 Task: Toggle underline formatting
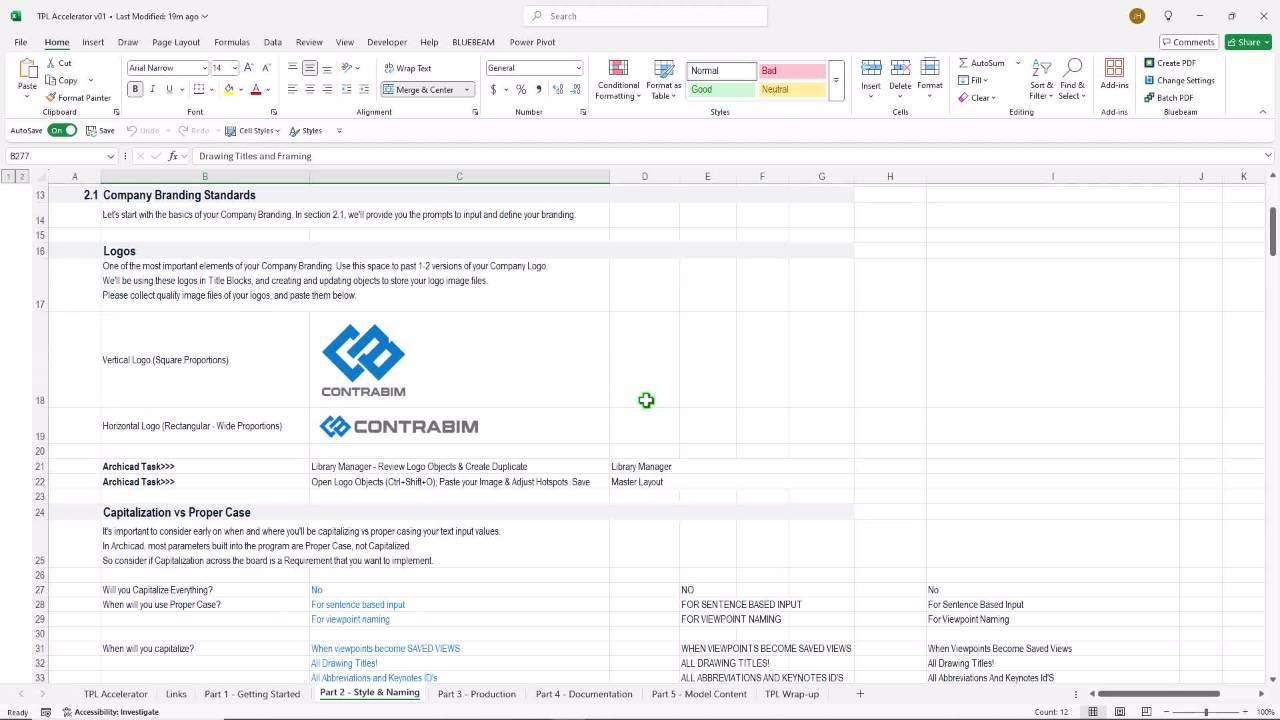[169, 89]
